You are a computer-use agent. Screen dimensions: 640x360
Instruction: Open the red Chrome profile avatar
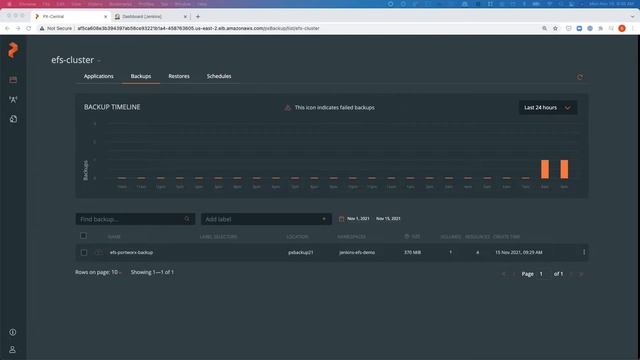click(622, 28)
